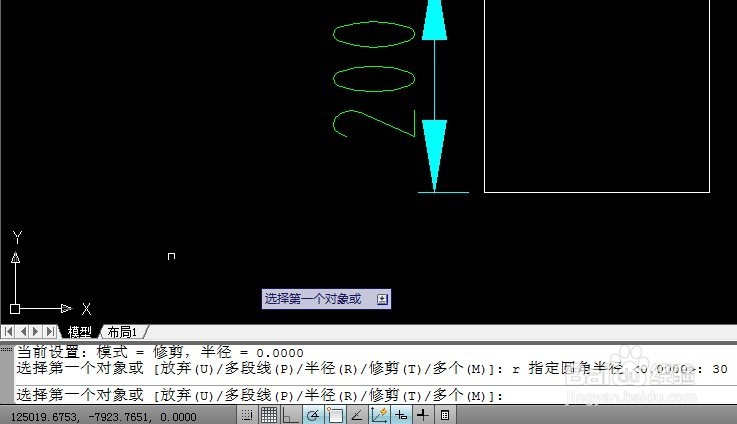This screenshot has height=424, width=737.
Task: Open Quick Properties icon in status bar
Action: 445,415
